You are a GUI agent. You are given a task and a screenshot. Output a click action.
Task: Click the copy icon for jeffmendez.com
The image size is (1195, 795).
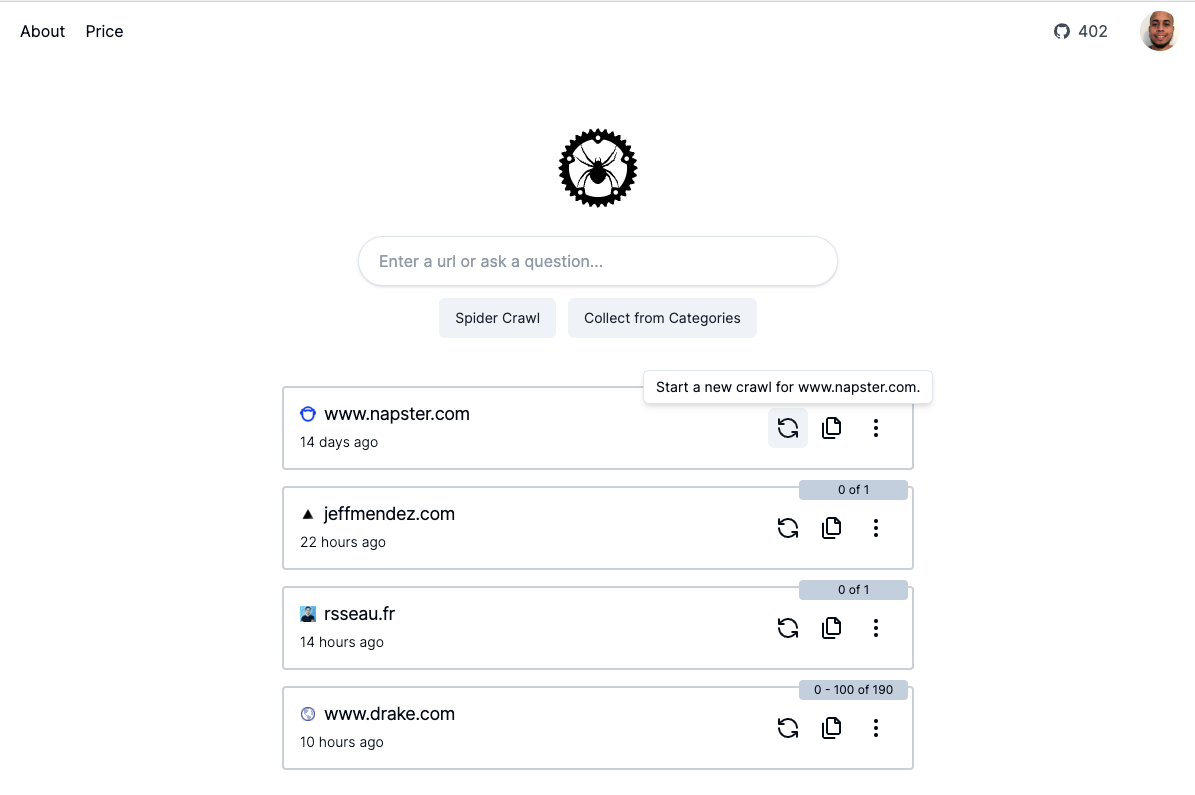[x=831, y=528]
